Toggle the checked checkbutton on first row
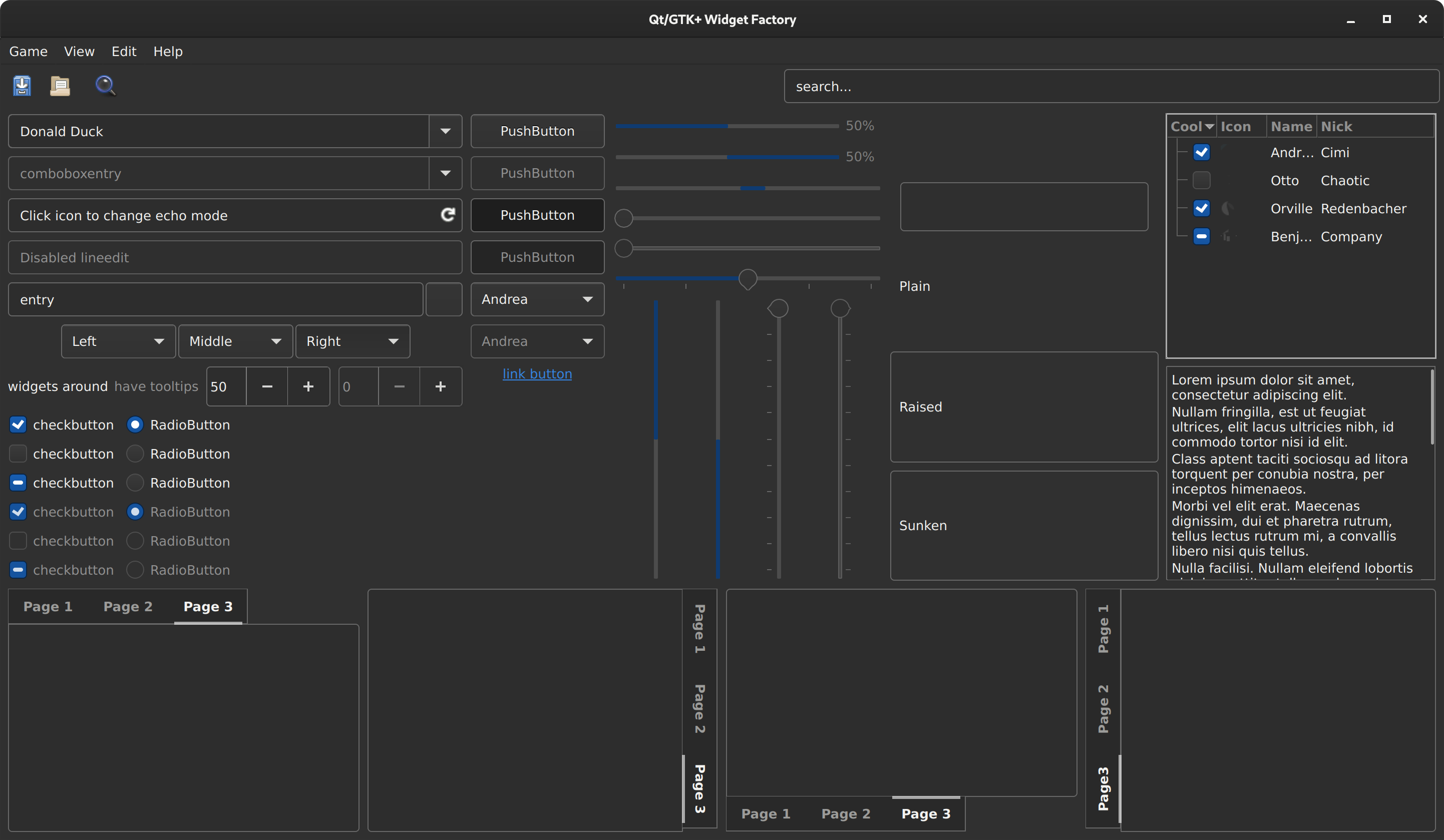 [x=18, y=425]
